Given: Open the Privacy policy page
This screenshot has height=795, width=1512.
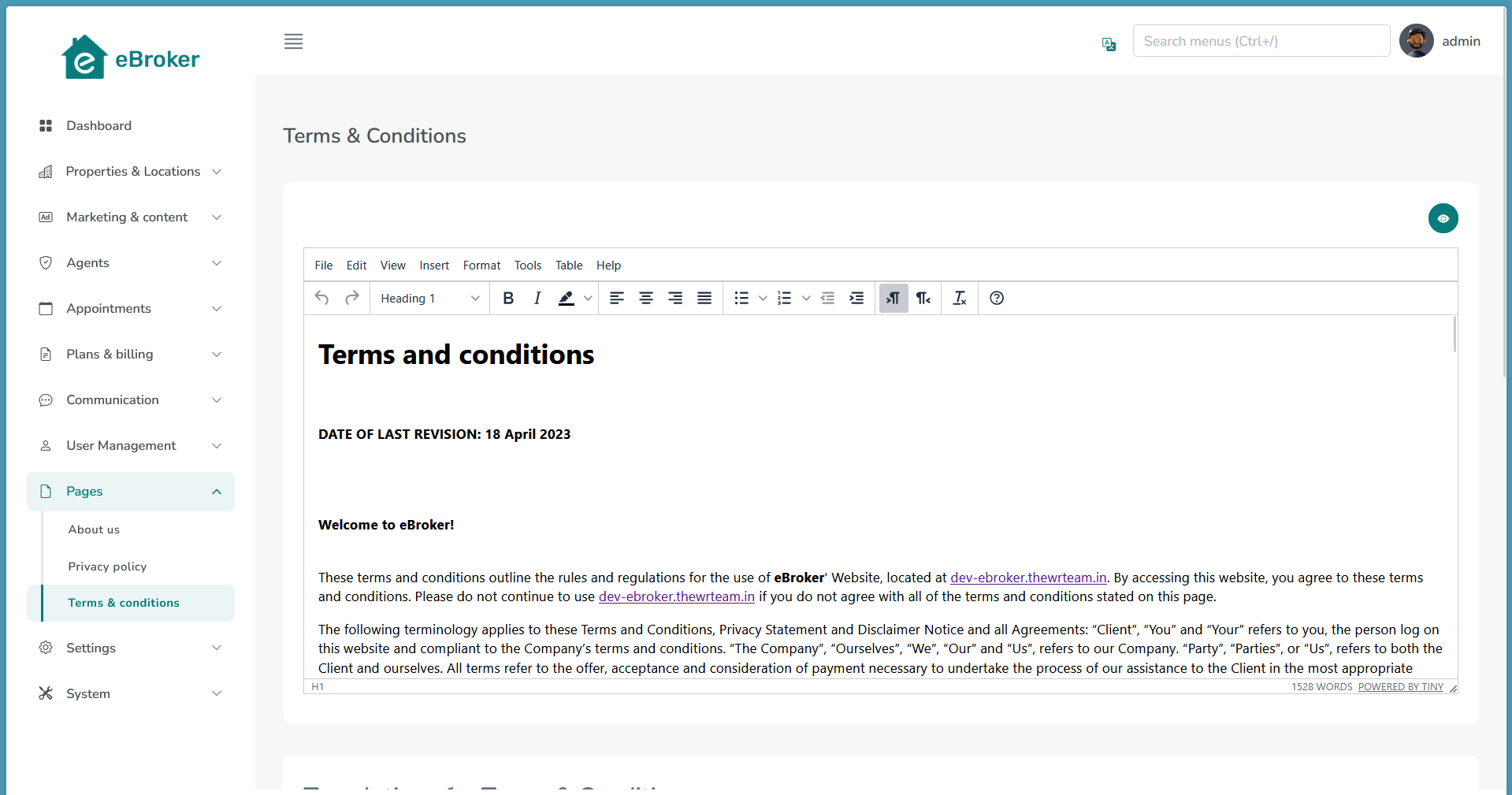Looking at the screenshot, I should point(107,566).
